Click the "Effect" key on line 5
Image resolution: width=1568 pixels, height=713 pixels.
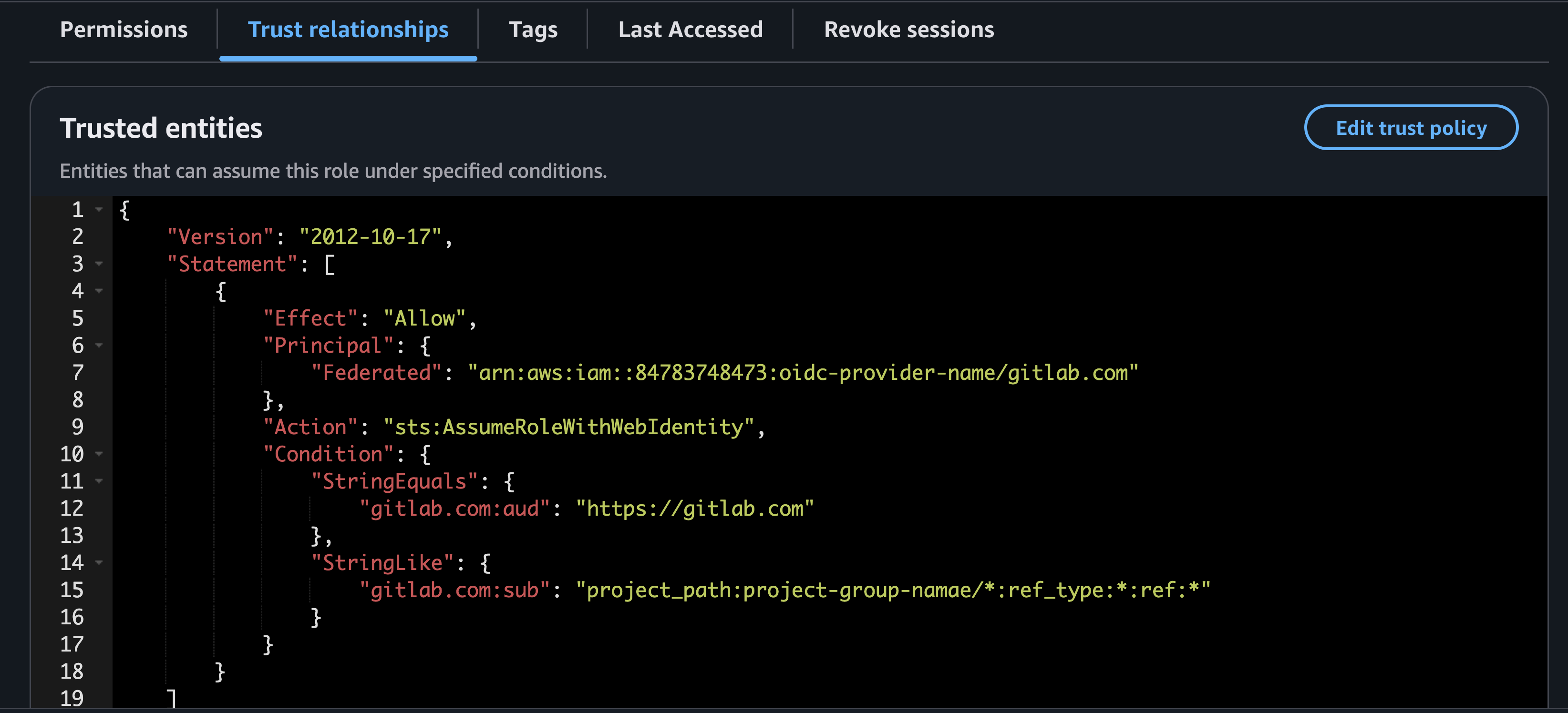pyautogui.click(x=310, y=318)
